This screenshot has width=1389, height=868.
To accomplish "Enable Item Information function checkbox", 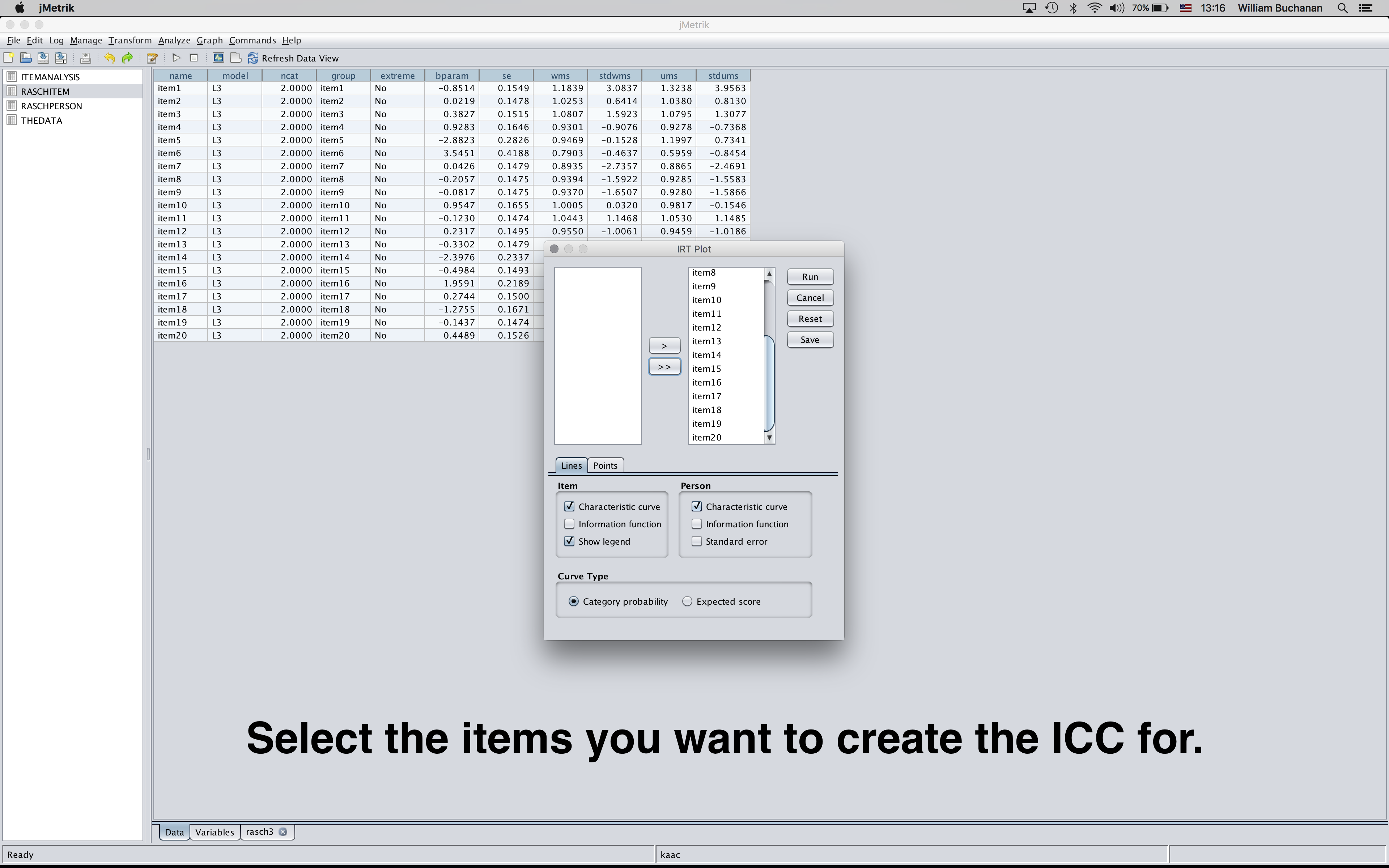I will 569,524.
